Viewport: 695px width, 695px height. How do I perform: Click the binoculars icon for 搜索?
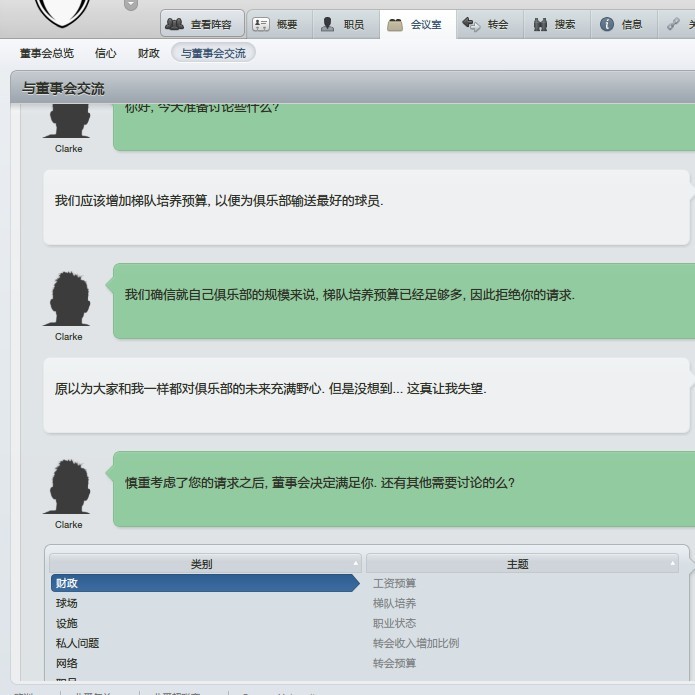click(x=540, y=24)
